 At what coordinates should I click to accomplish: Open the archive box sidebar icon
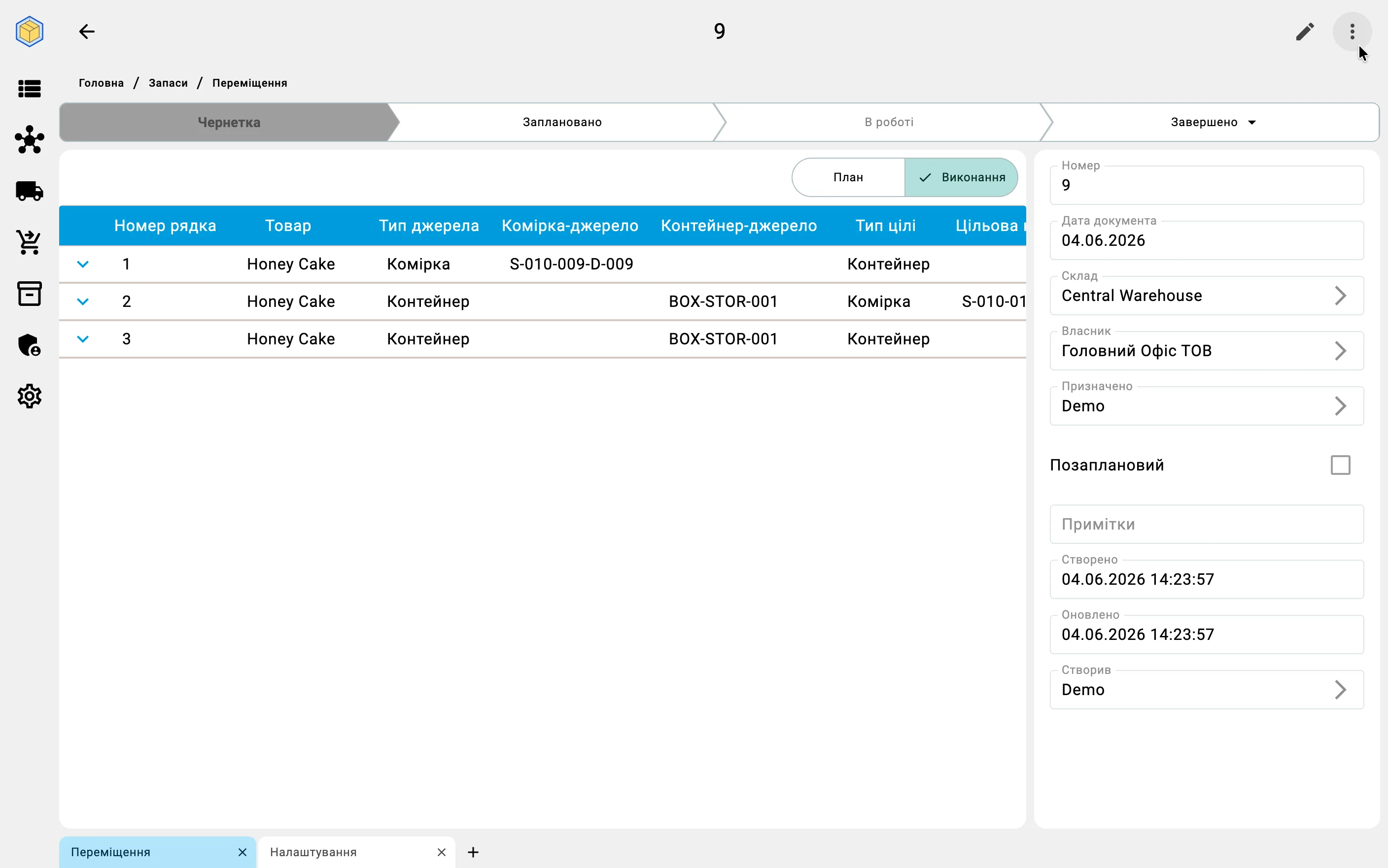[29, 293]
